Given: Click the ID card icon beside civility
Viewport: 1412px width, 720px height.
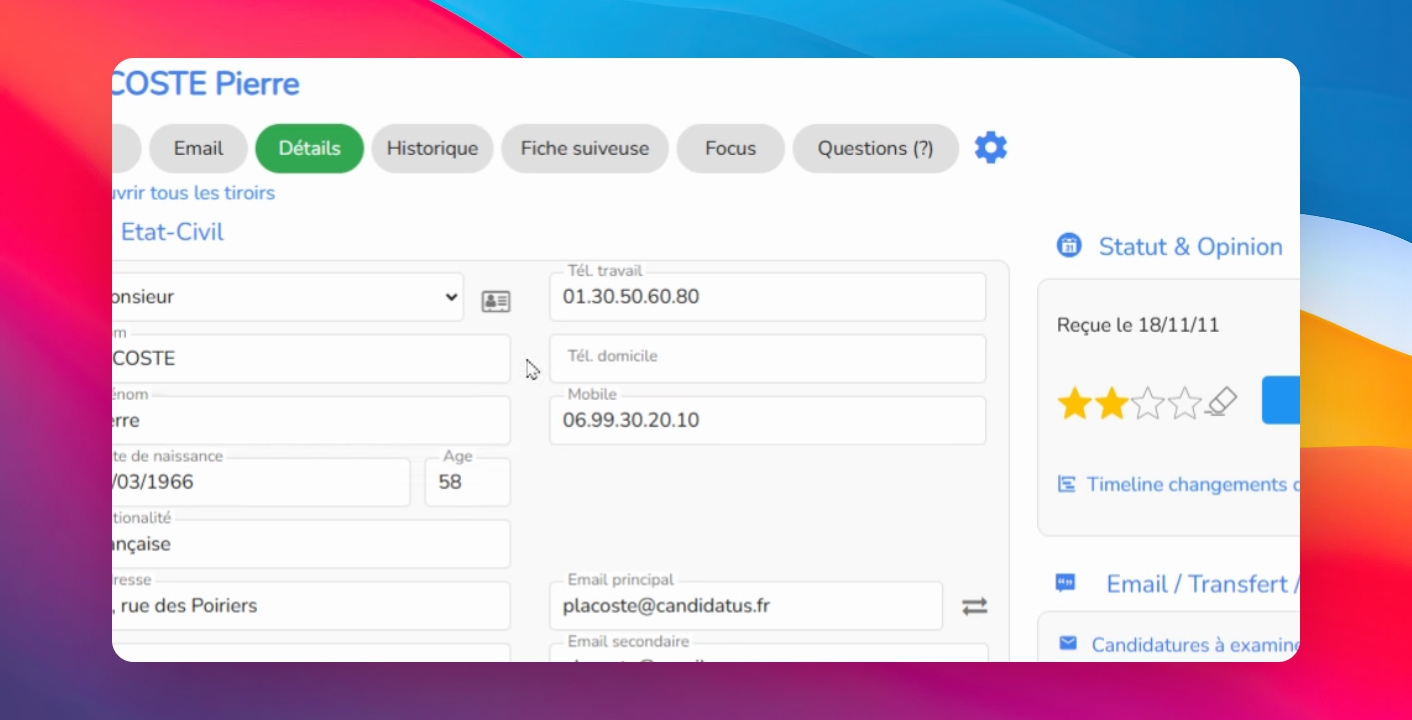Looking at the screenshot, I should tap(496, 301).
